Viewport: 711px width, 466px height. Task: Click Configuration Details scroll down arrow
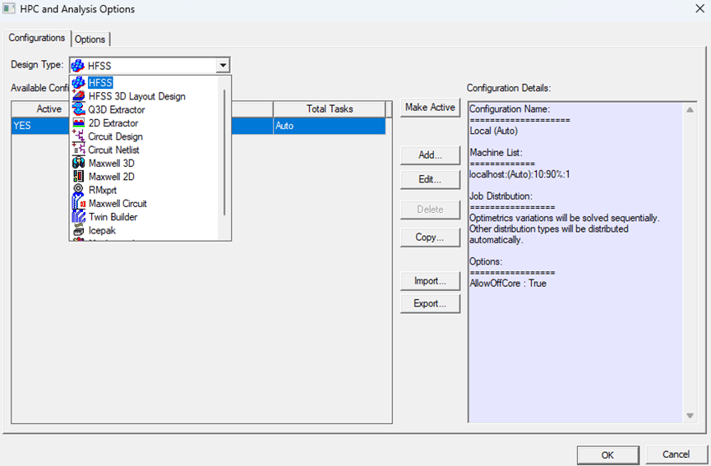(x=690, y=416)
